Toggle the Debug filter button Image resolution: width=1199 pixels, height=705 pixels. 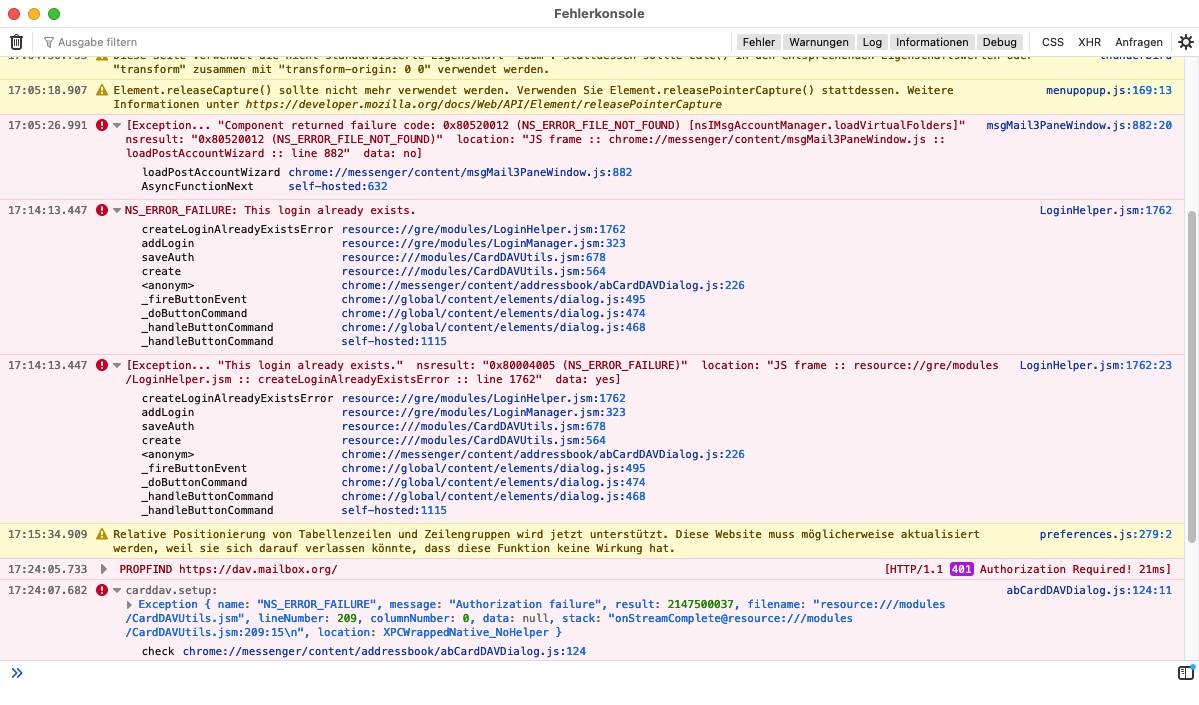click(x=999, y=42)
